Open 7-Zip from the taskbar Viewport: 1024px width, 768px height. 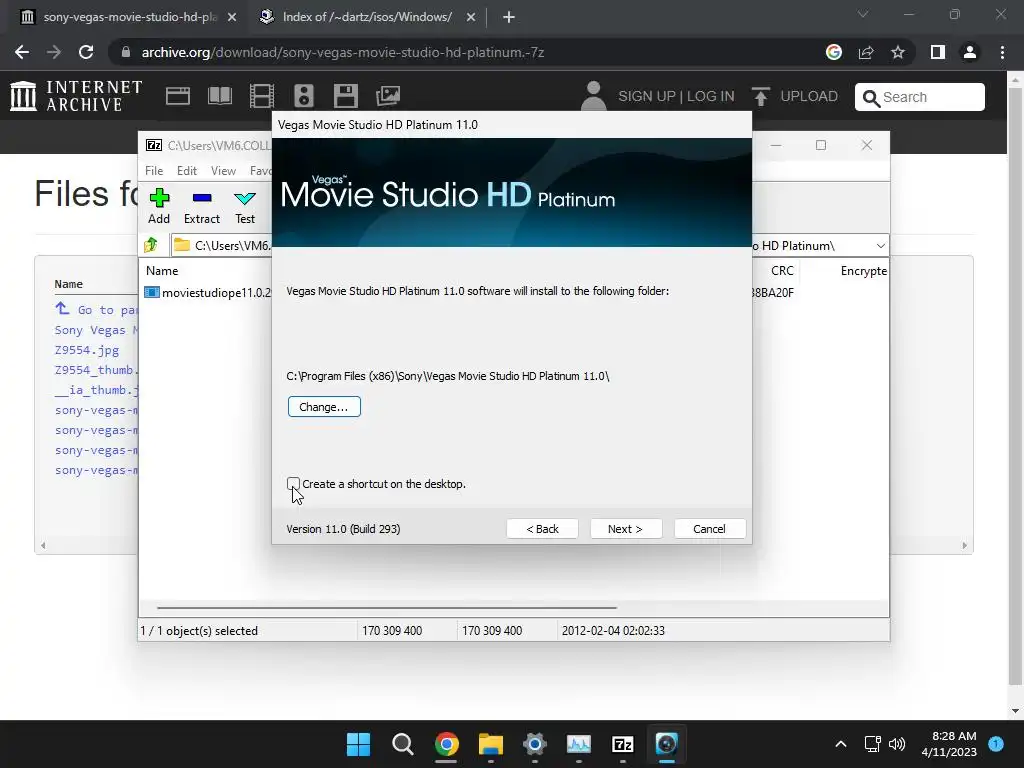tap(622, 744)
